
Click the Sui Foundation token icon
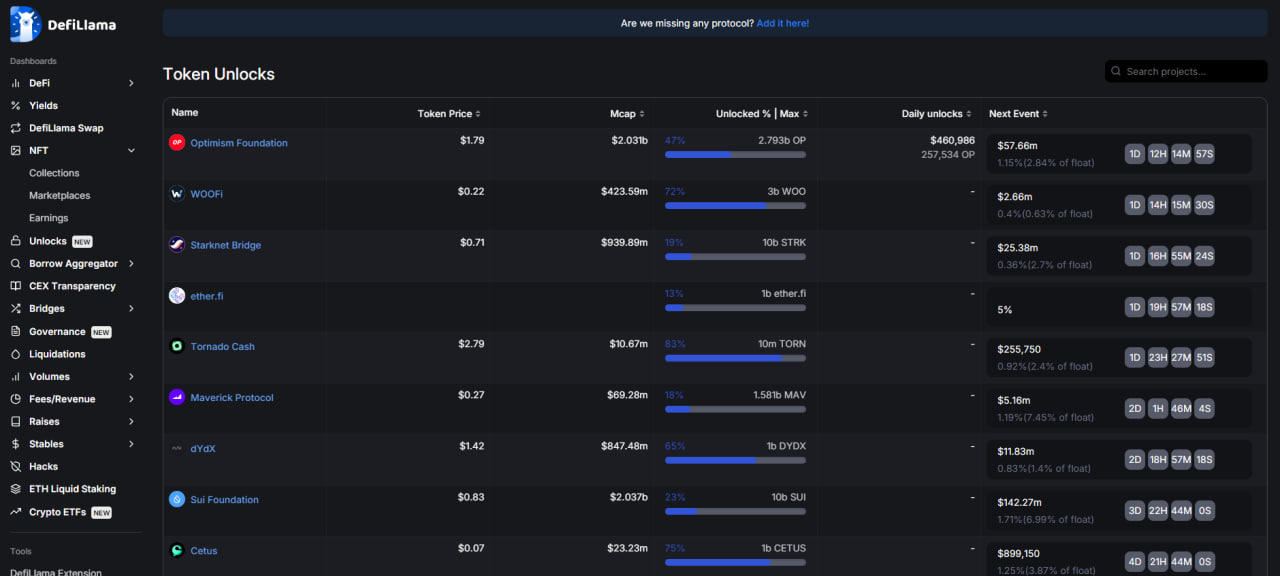(177, 500)
